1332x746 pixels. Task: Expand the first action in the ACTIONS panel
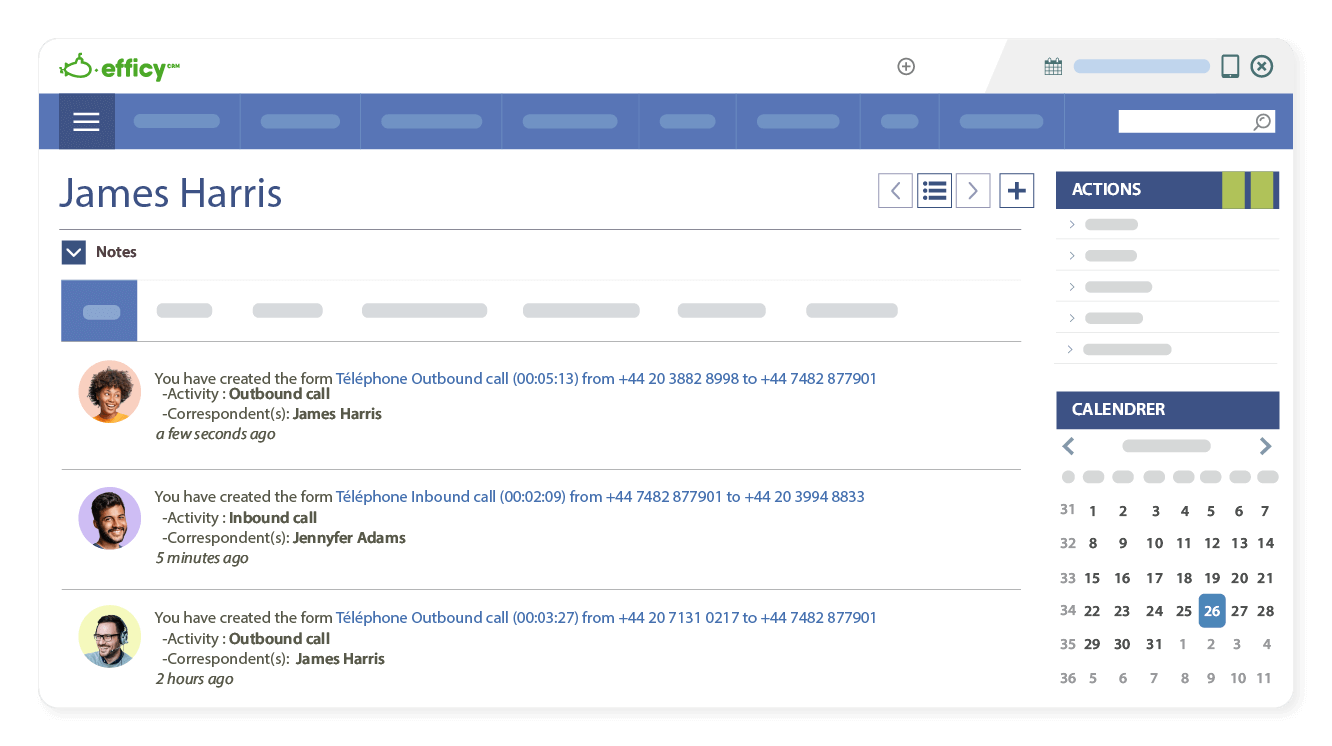click(x=1070, y=224)
